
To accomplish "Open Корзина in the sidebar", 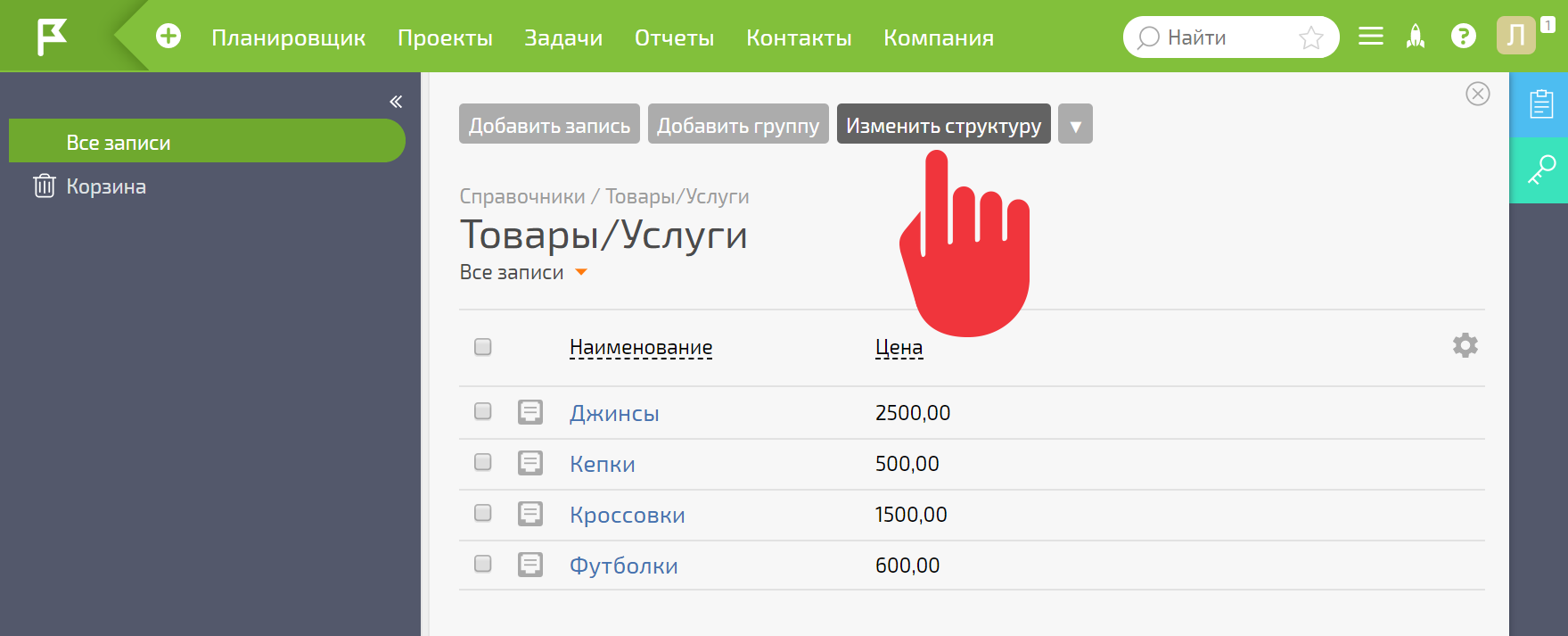I will 89,186.
